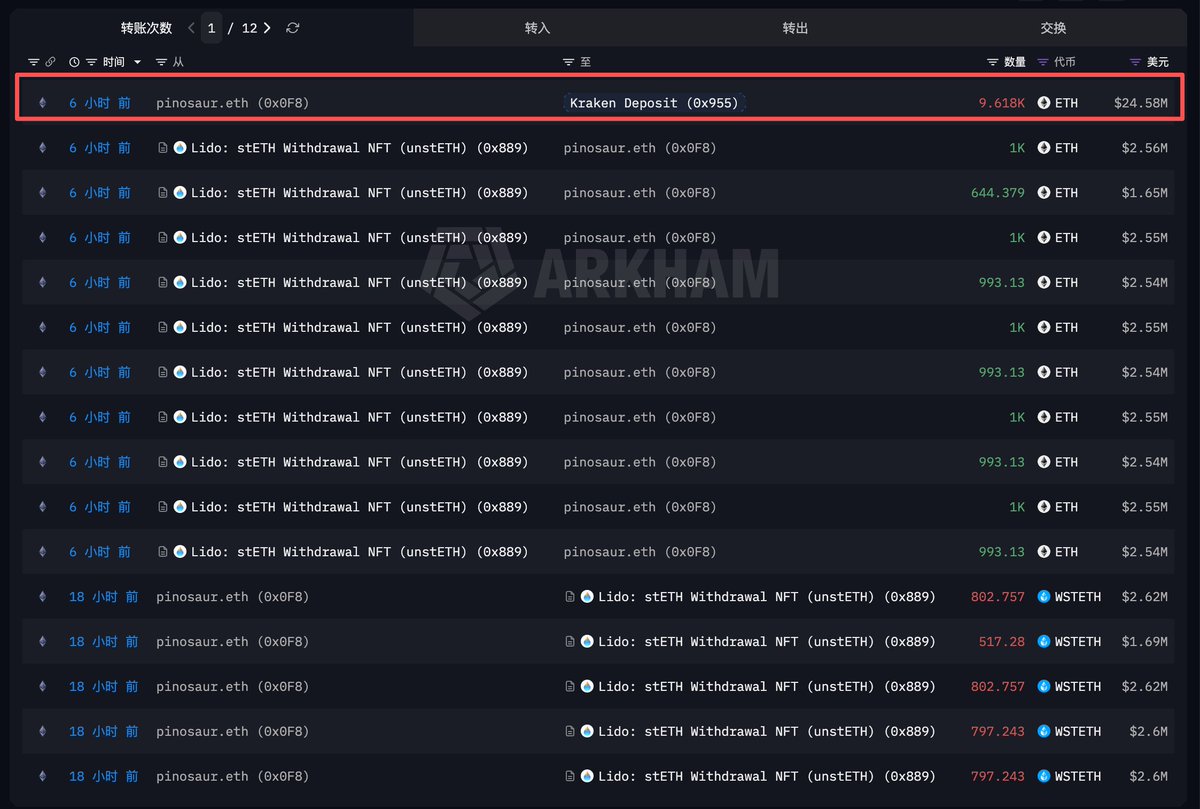Click the Lido logo icon in 644.379 row
The image size is (1200, 809).
(180, 193)
